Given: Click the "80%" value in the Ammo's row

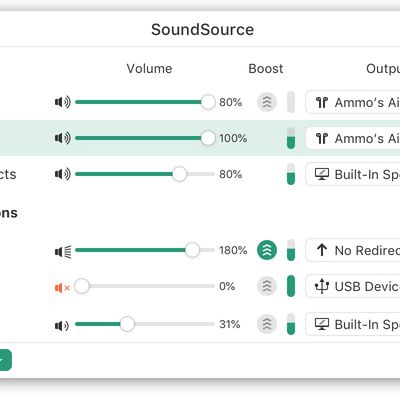Looking at the screenshot, I should tap(230, 102).
